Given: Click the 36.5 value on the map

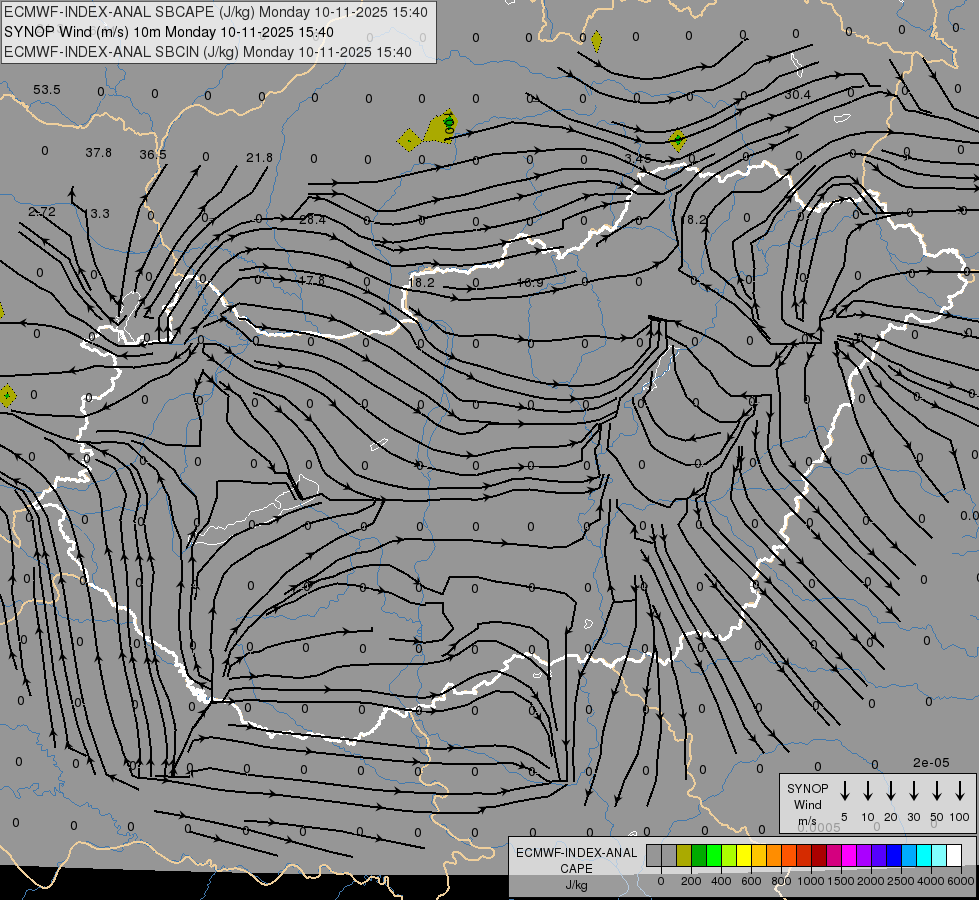Looking at the screenshot, I should coord(153,154).
